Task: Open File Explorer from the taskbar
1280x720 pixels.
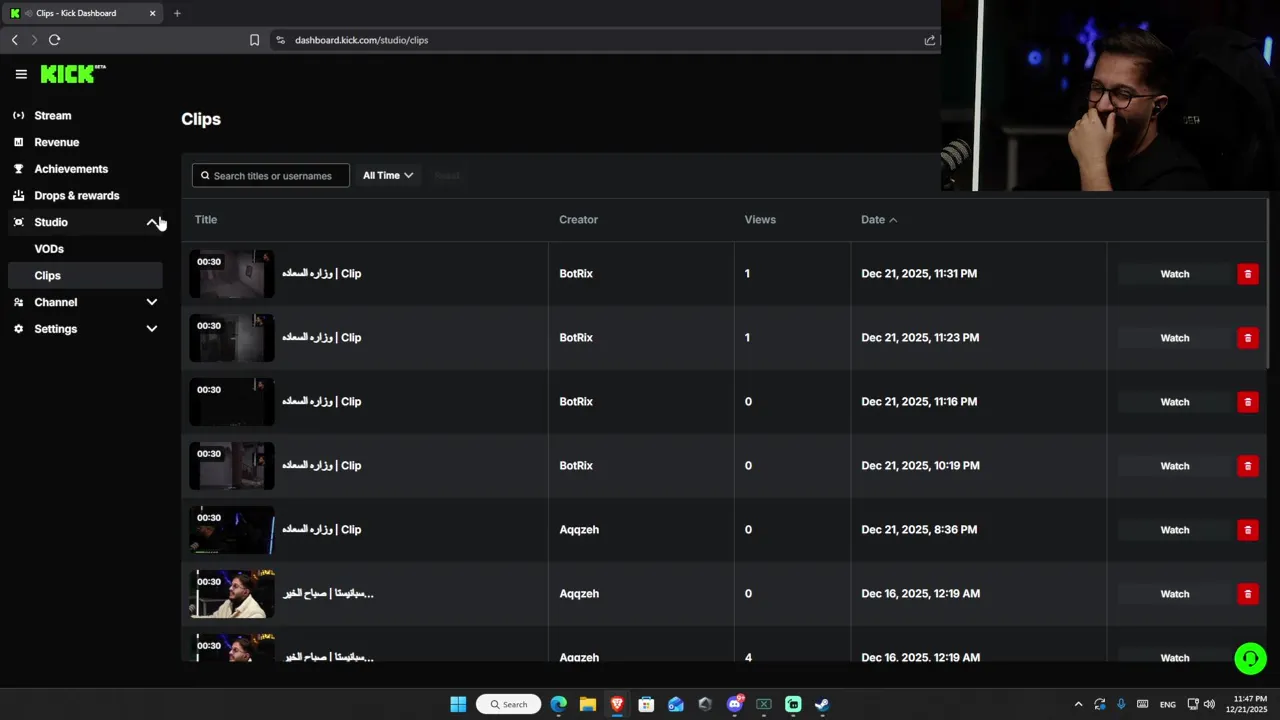Action: (588, 704)
